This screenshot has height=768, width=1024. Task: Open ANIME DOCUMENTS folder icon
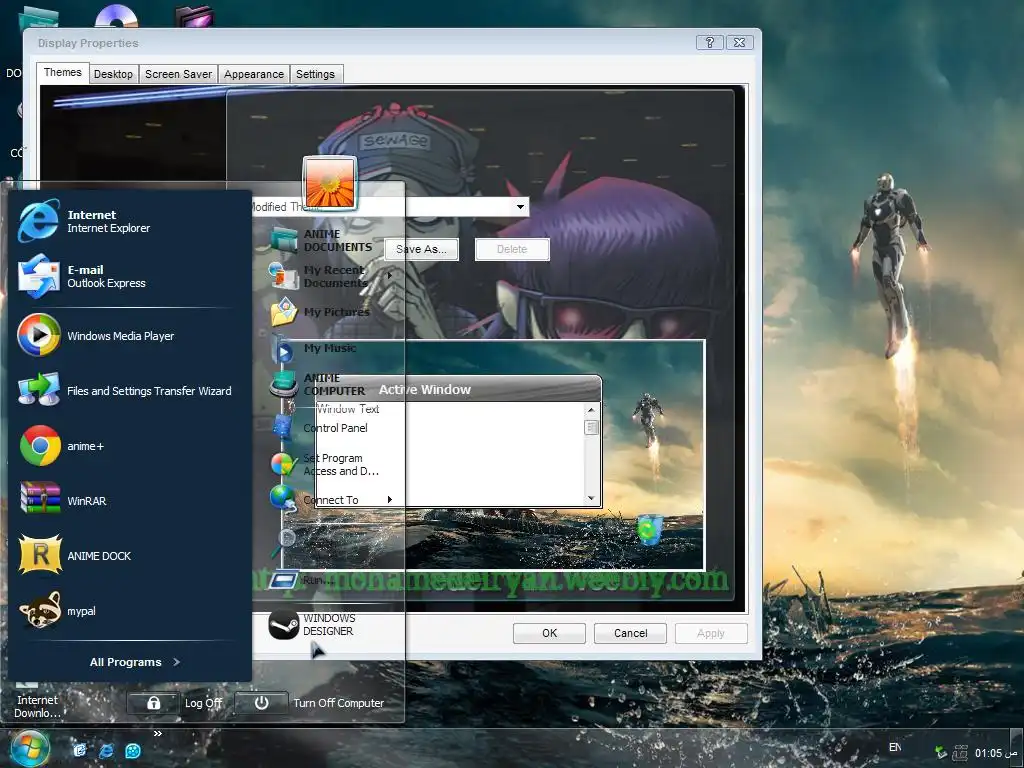284,240
